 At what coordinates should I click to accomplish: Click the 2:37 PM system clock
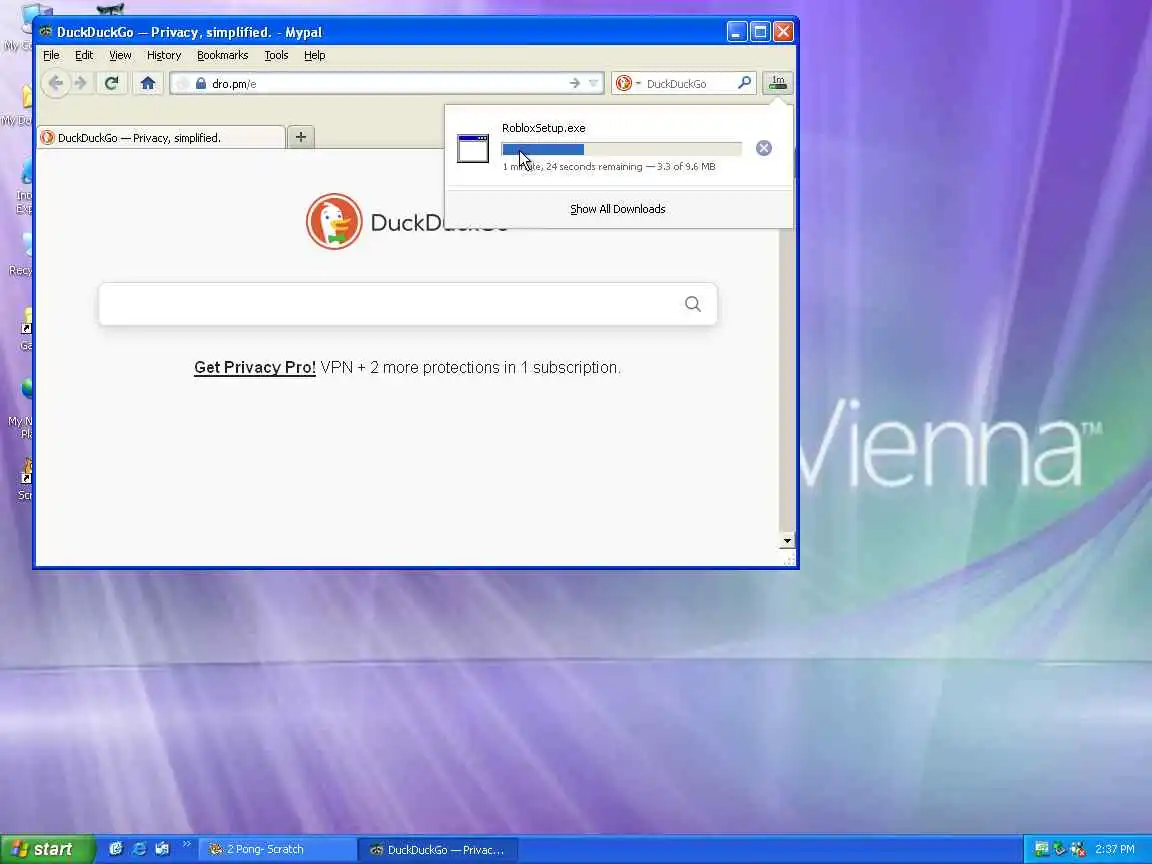tap(1115, 849)
